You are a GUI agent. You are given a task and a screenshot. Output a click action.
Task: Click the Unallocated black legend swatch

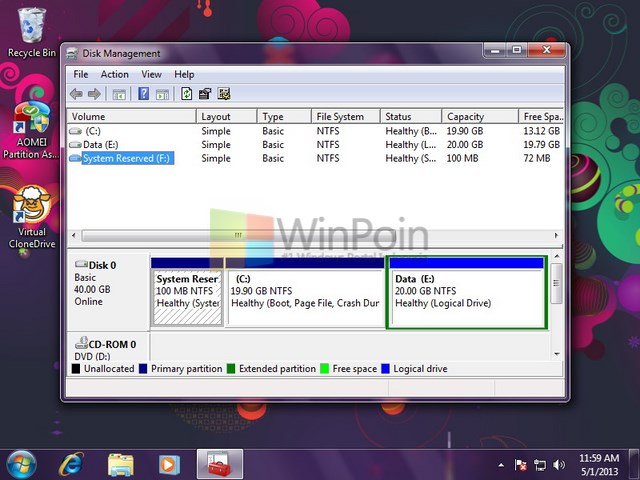pyautogui.click(x=76, y=369)
